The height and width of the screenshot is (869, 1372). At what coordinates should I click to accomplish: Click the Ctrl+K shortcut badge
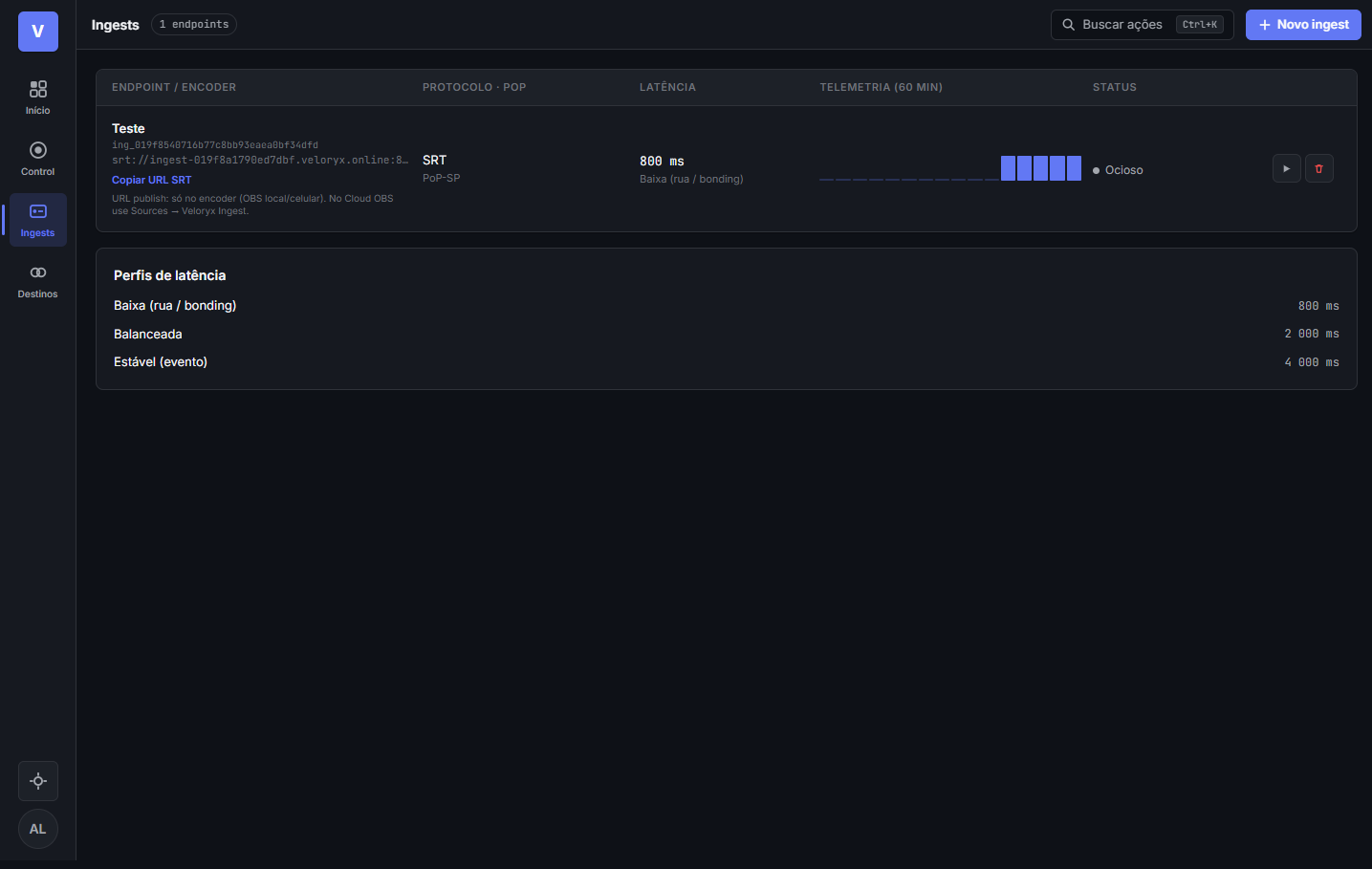pyautogui.click(x=1200, y=25)
